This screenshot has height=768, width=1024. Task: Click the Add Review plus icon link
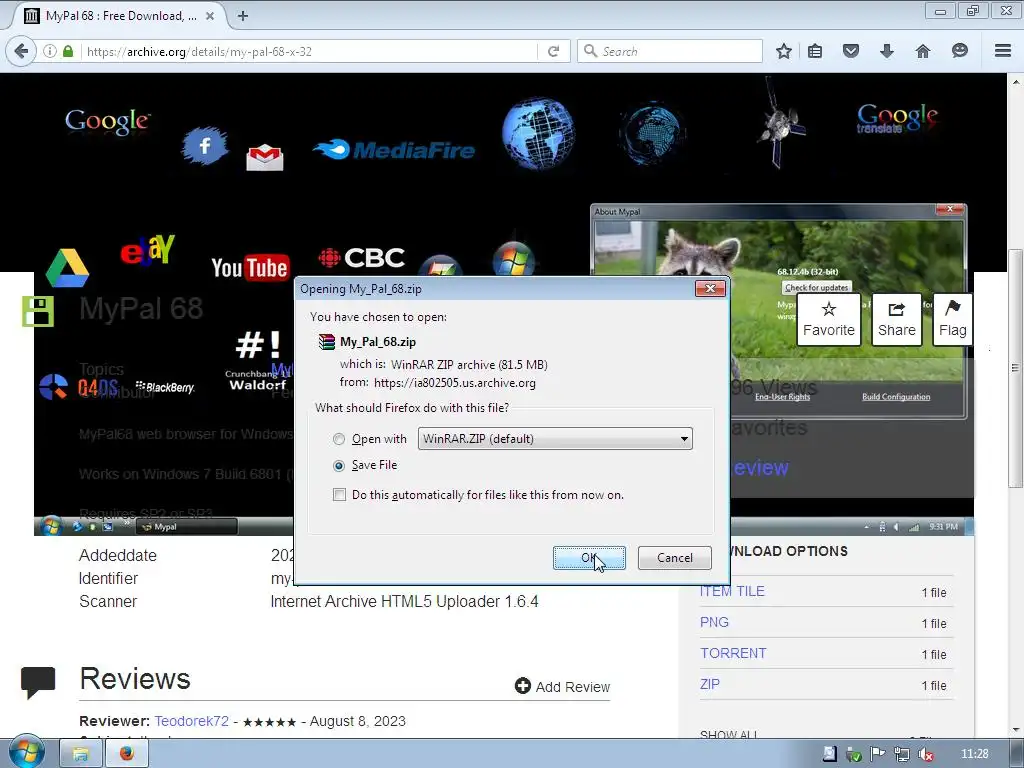pyautogui.click(x=562, y=686)
